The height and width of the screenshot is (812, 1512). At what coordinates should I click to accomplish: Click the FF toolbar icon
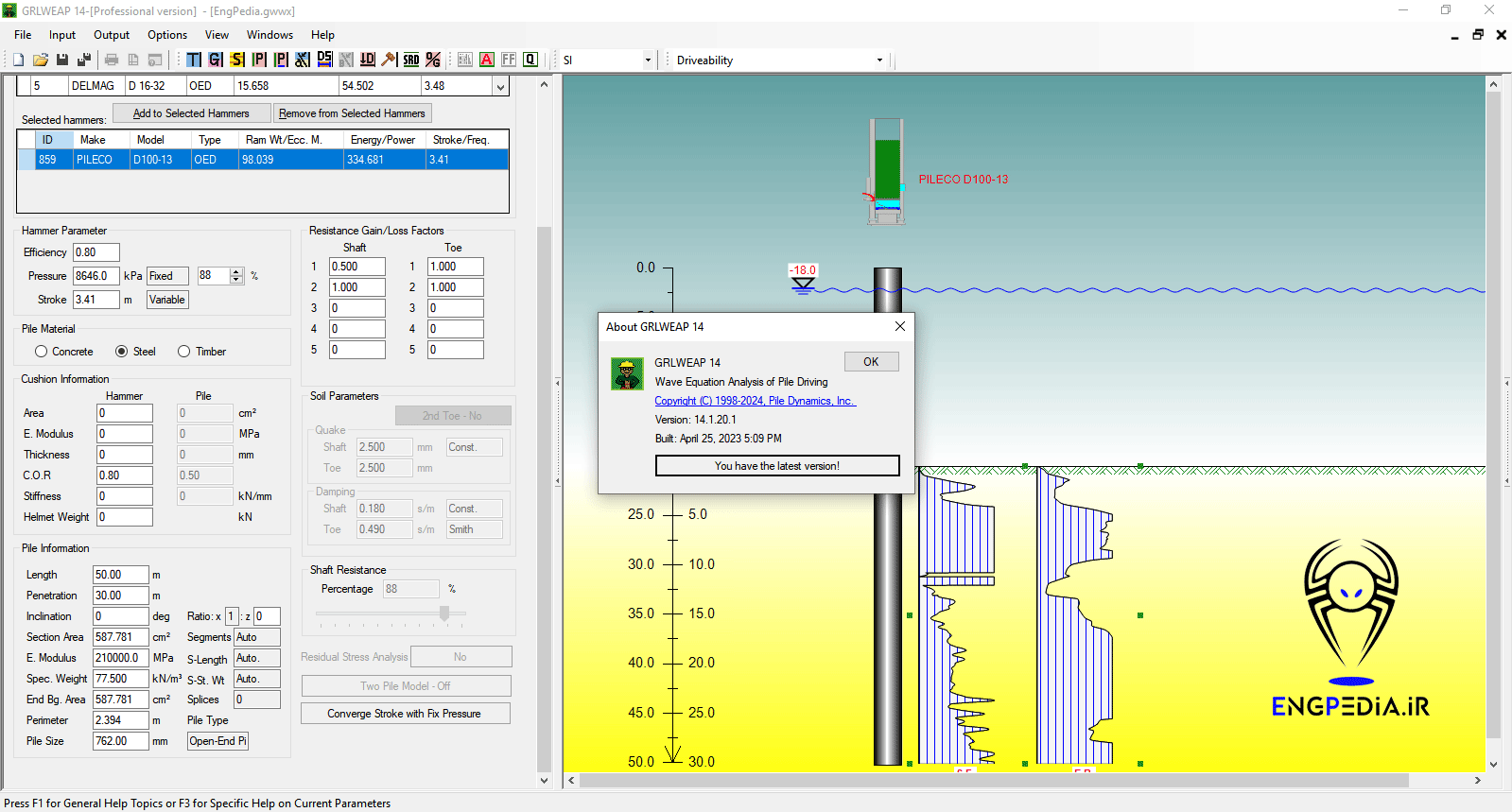tap(509, 60)
